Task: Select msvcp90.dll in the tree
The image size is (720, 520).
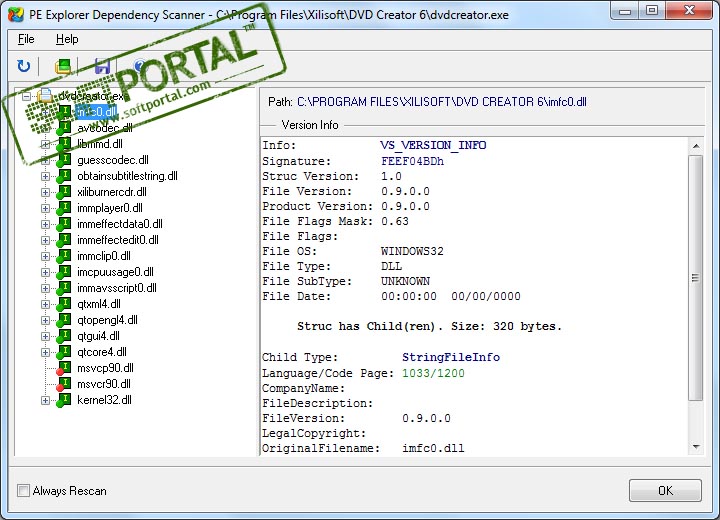Action: [x=105, y=368]
